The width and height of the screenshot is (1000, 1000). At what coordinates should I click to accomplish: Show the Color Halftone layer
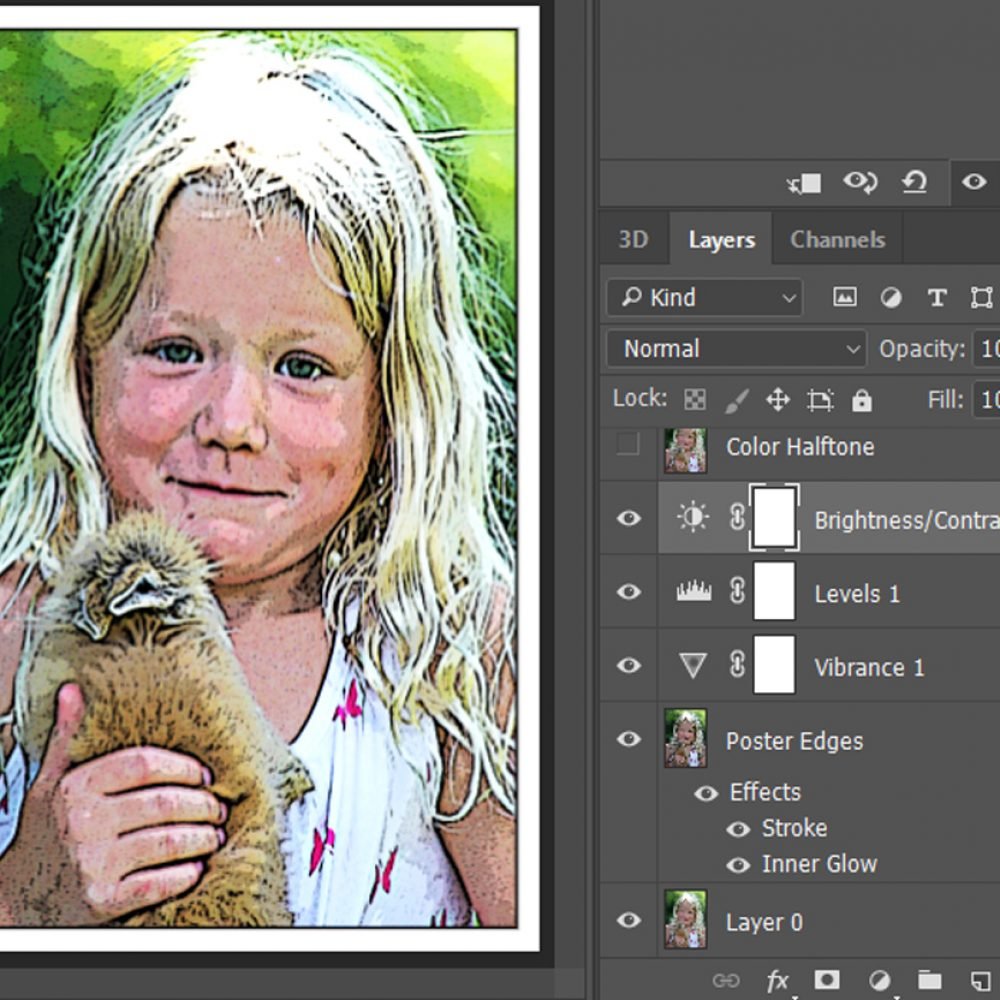(x=628, y=446)
